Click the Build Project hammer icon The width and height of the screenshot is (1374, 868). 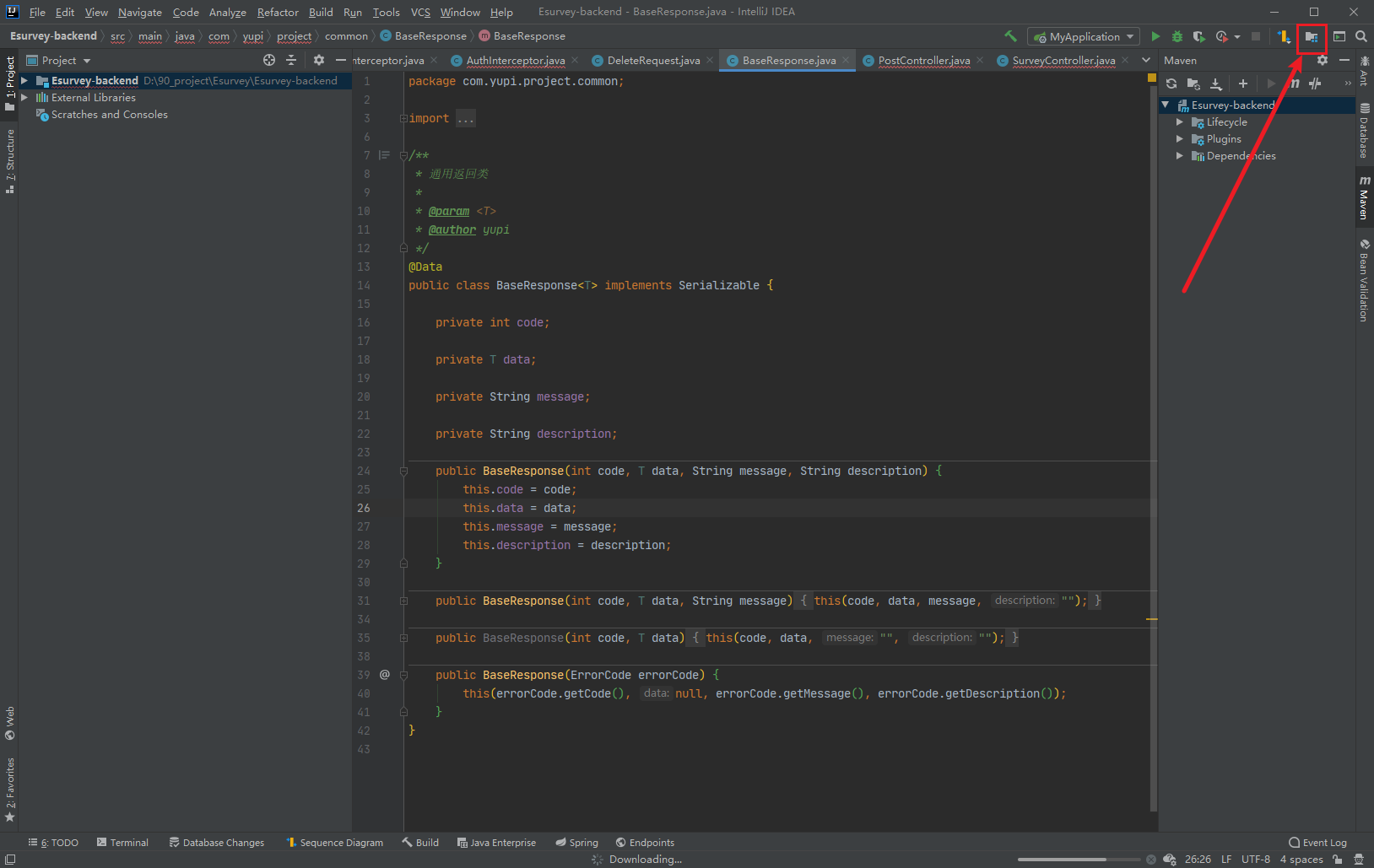click(1010, 36)
